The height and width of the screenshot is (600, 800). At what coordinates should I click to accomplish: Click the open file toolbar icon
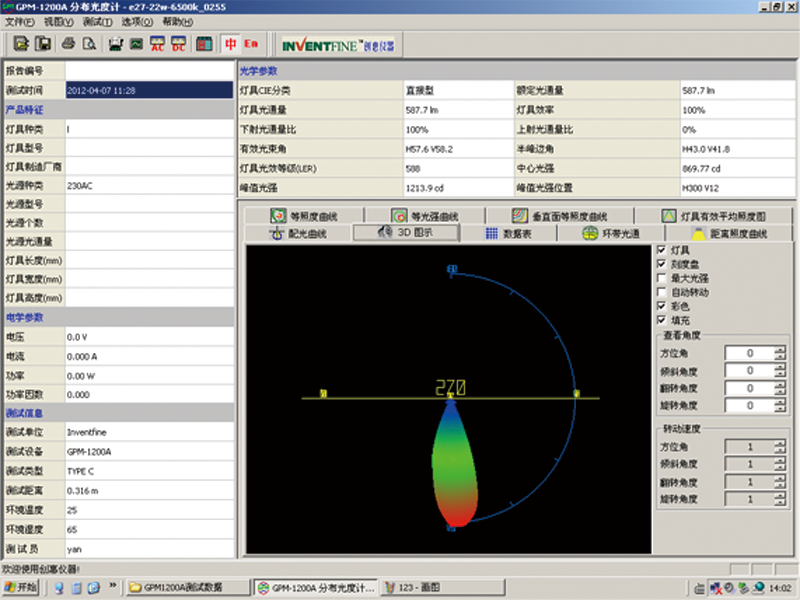22,44
